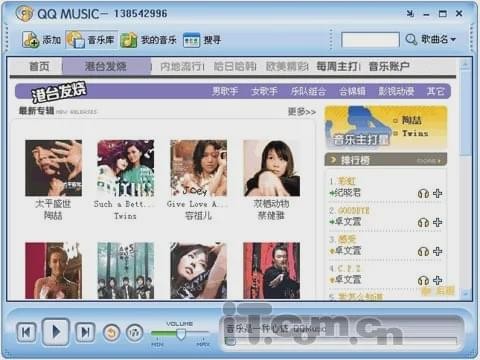The width and height of the screenshot is (480, 360).
Task: Switch to the 哈日哈韩 tab
Action: pos(235,67)
